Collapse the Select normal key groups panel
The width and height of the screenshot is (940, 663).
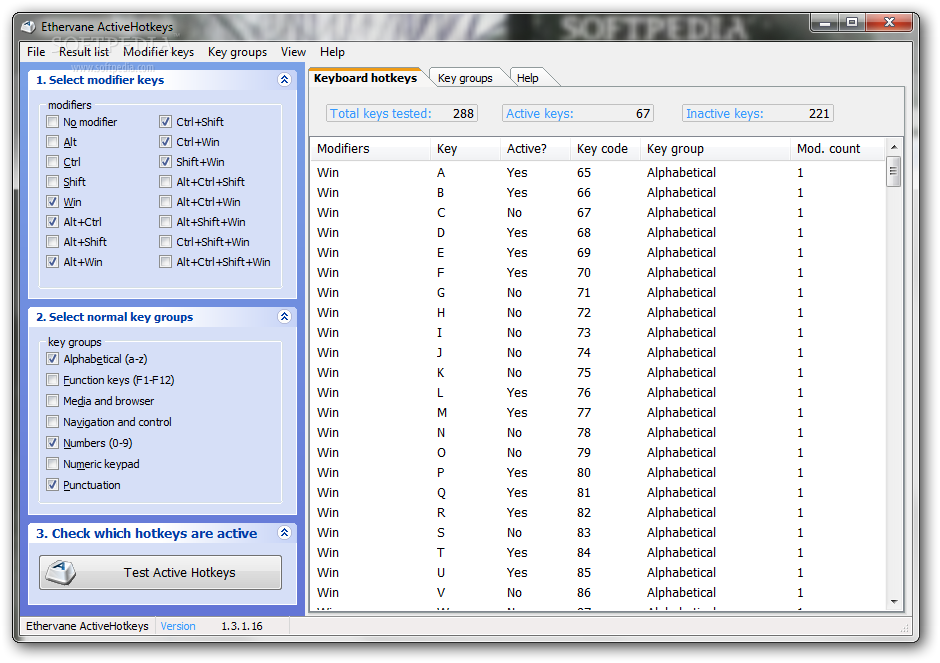pos(285,317)
